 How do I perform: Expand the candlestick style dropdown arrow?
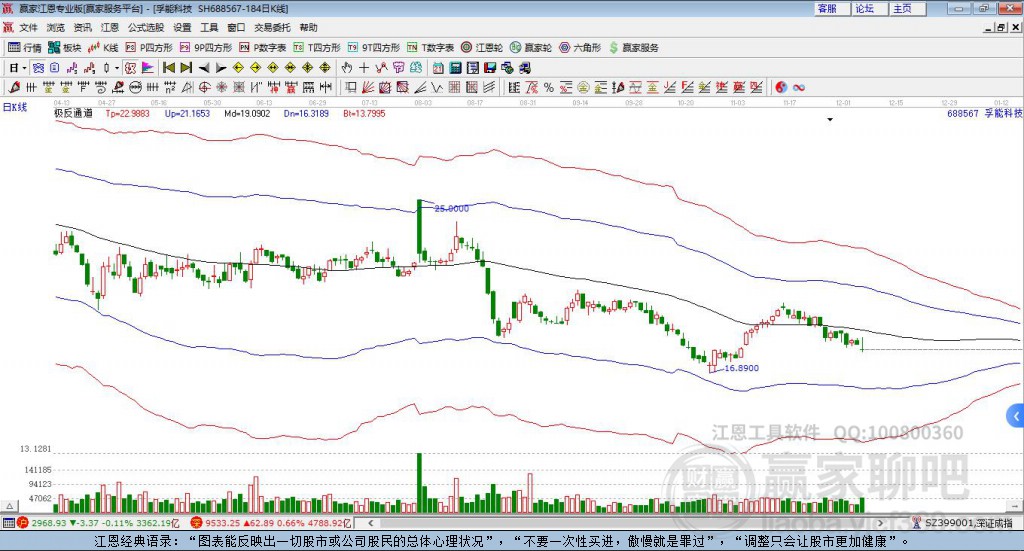117,68
